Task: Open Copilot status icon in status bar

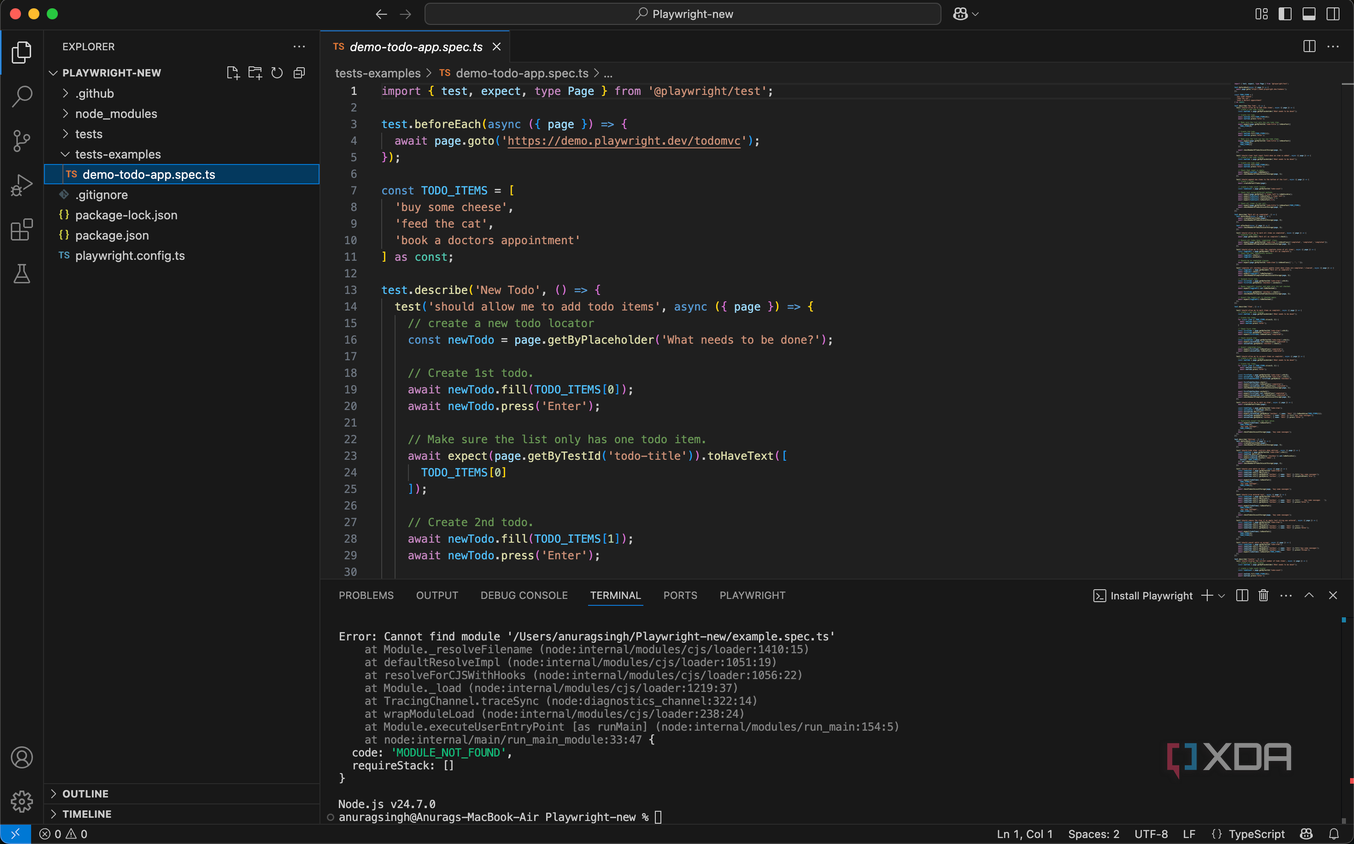Action: (x=1306, y=834)
